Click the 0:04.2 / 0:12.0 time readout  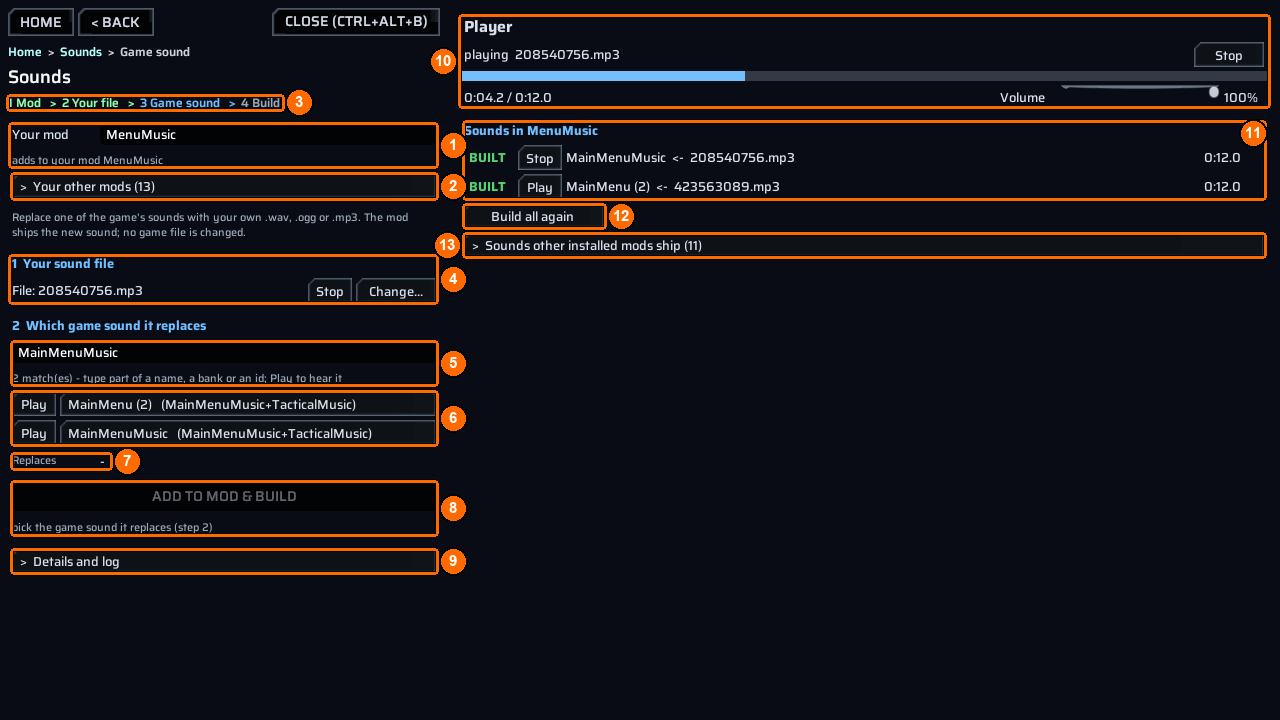coord(508,98)
